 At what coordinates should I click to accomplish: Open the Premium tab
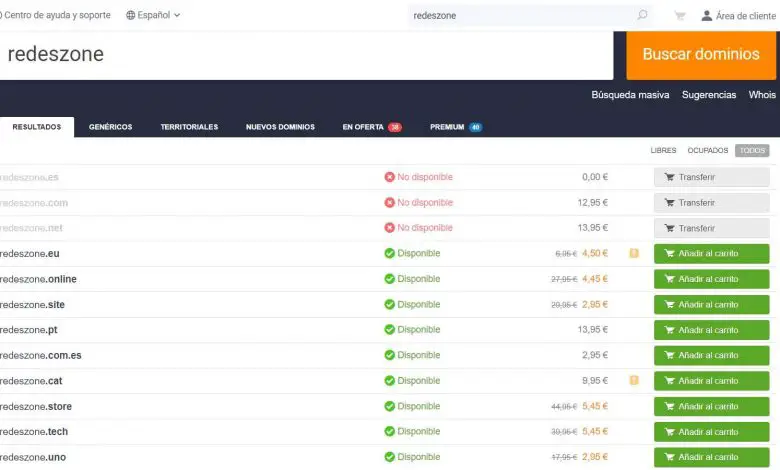pyautogui.click(x=456, y=127)
